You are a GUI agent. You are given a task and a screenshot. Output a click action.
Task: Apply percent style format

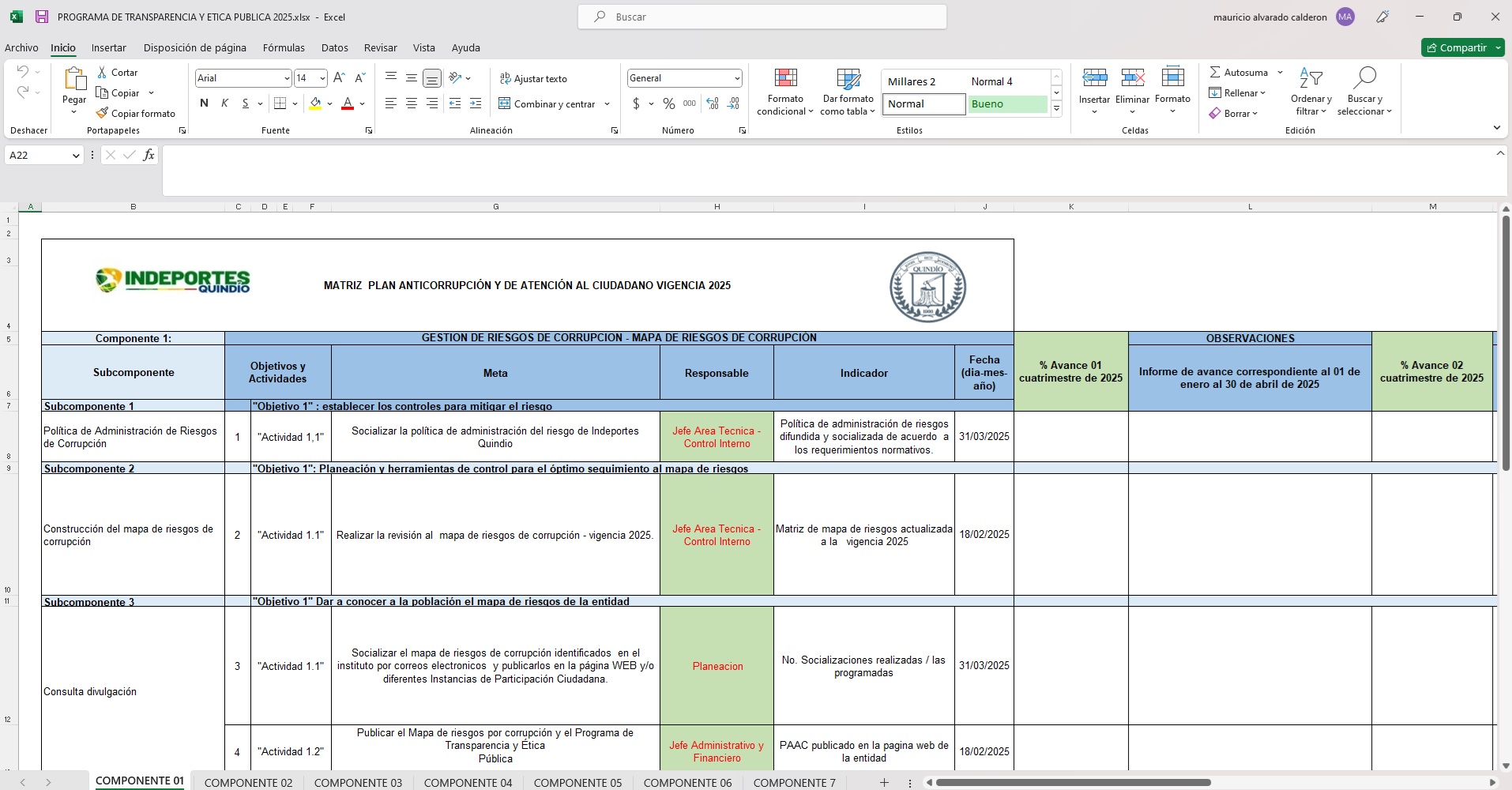669,103
